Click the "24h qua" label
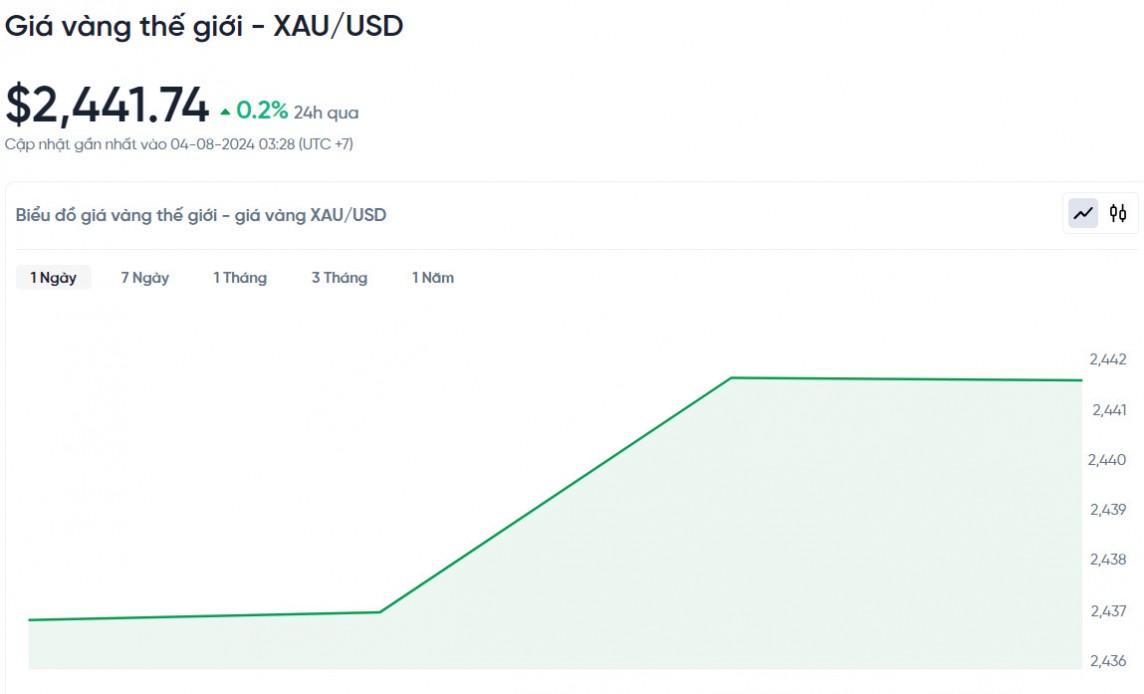Image resolution: width=1144 pixels, height=694 pixels. point(326,112)
